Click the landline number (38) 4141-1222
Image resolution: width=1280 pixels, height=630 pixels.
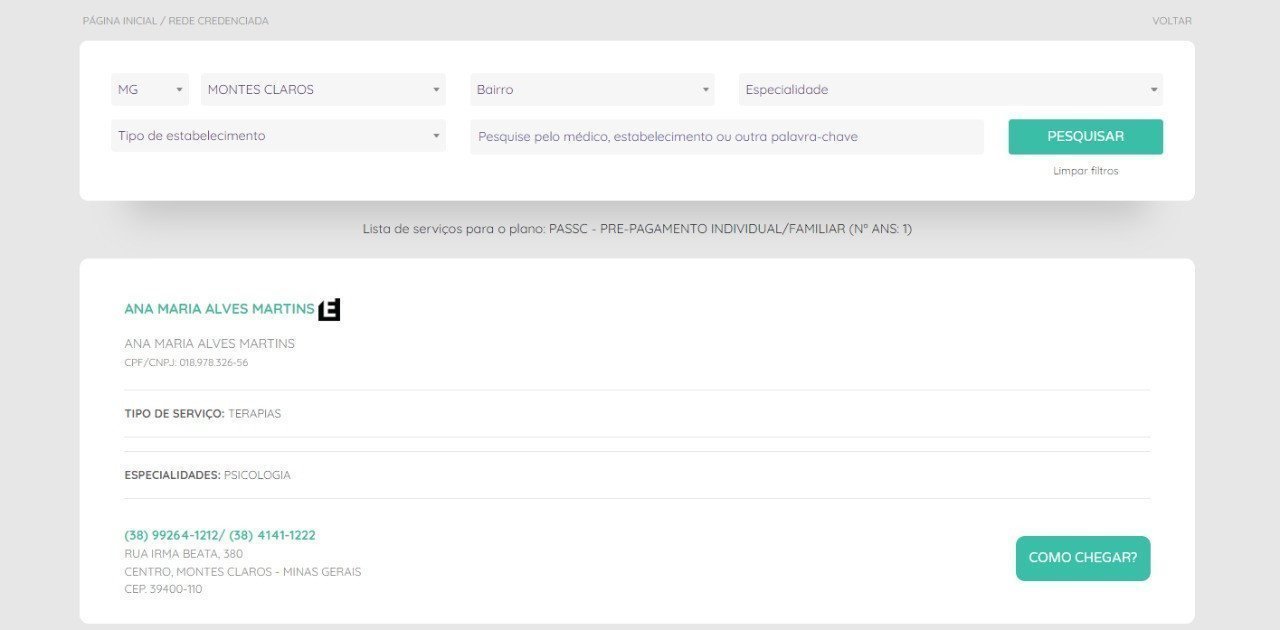(x=272, y=536)
